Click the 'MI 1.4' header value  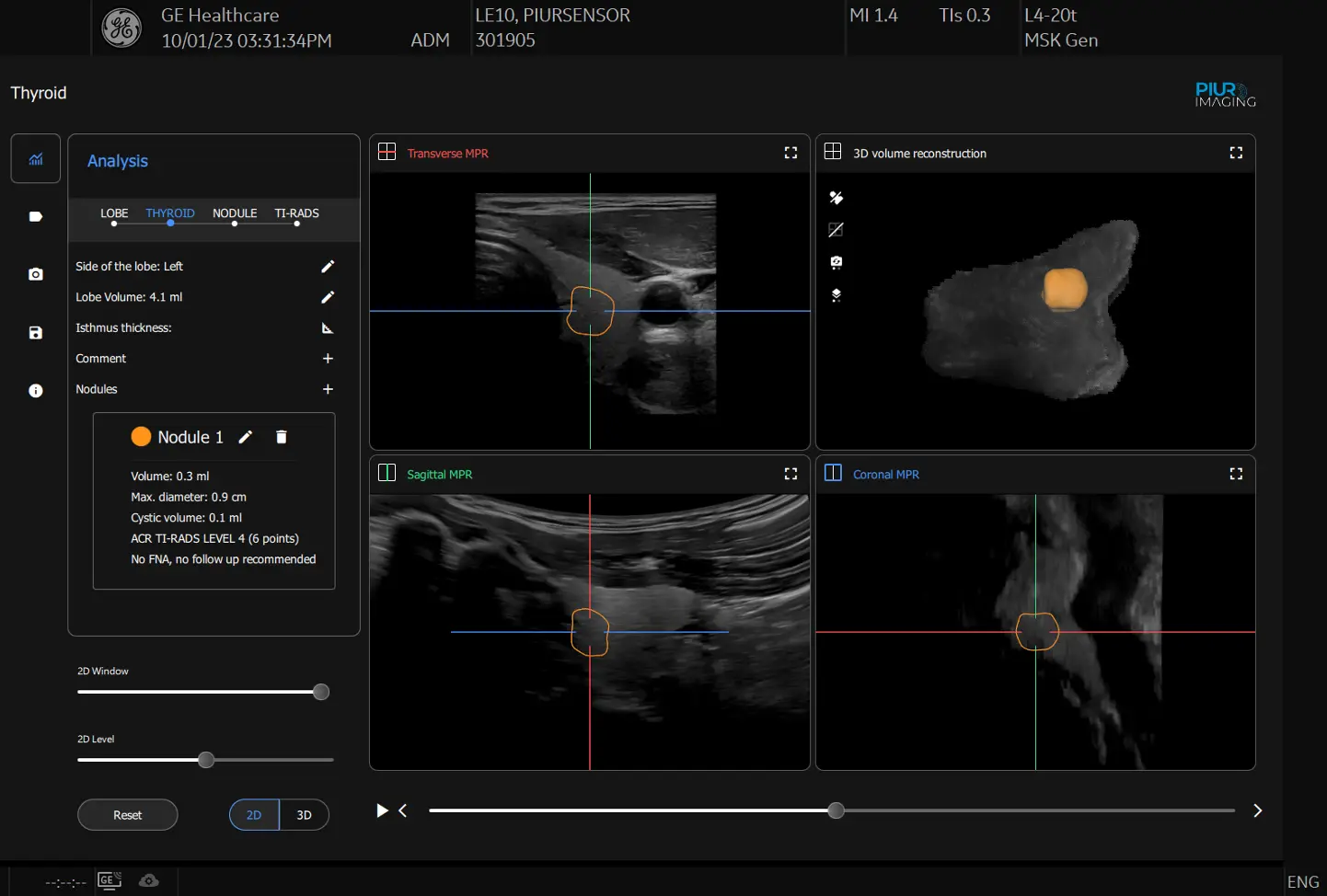(873, 16)
